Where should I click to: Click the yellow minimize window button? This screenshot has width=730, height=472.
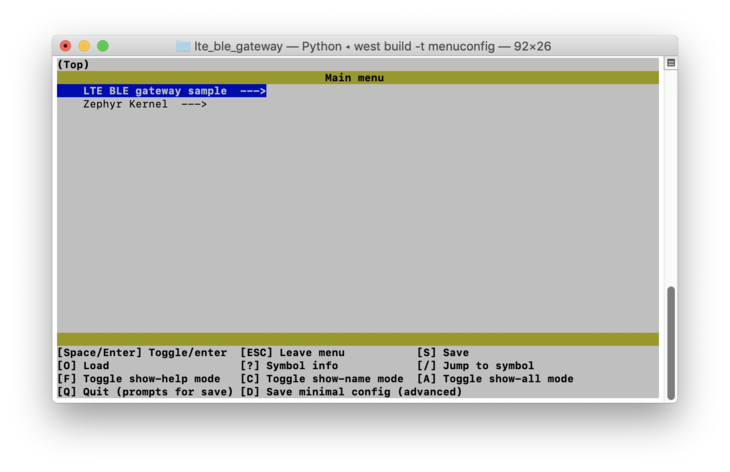pos(84,46)
